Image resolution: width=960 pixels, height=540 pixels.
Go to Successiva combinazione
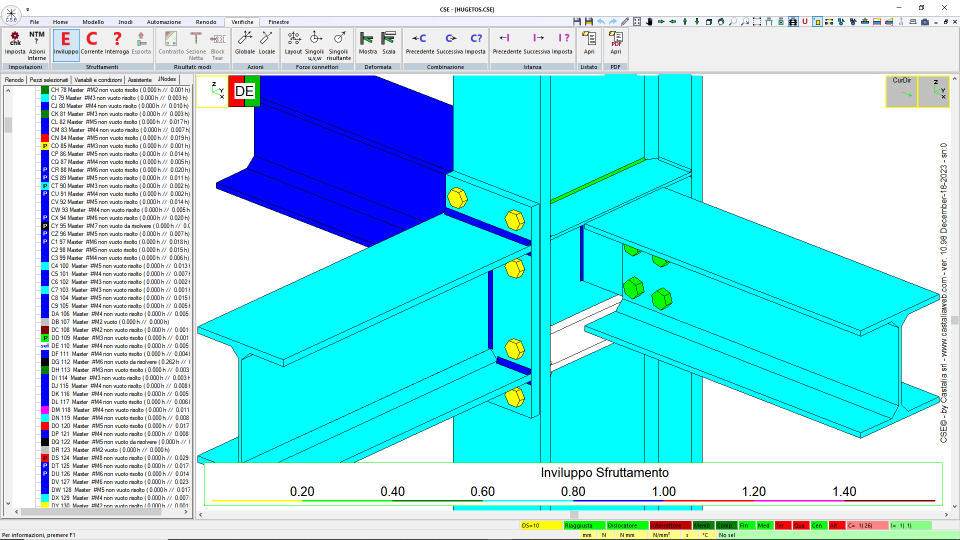click(450, 43)
